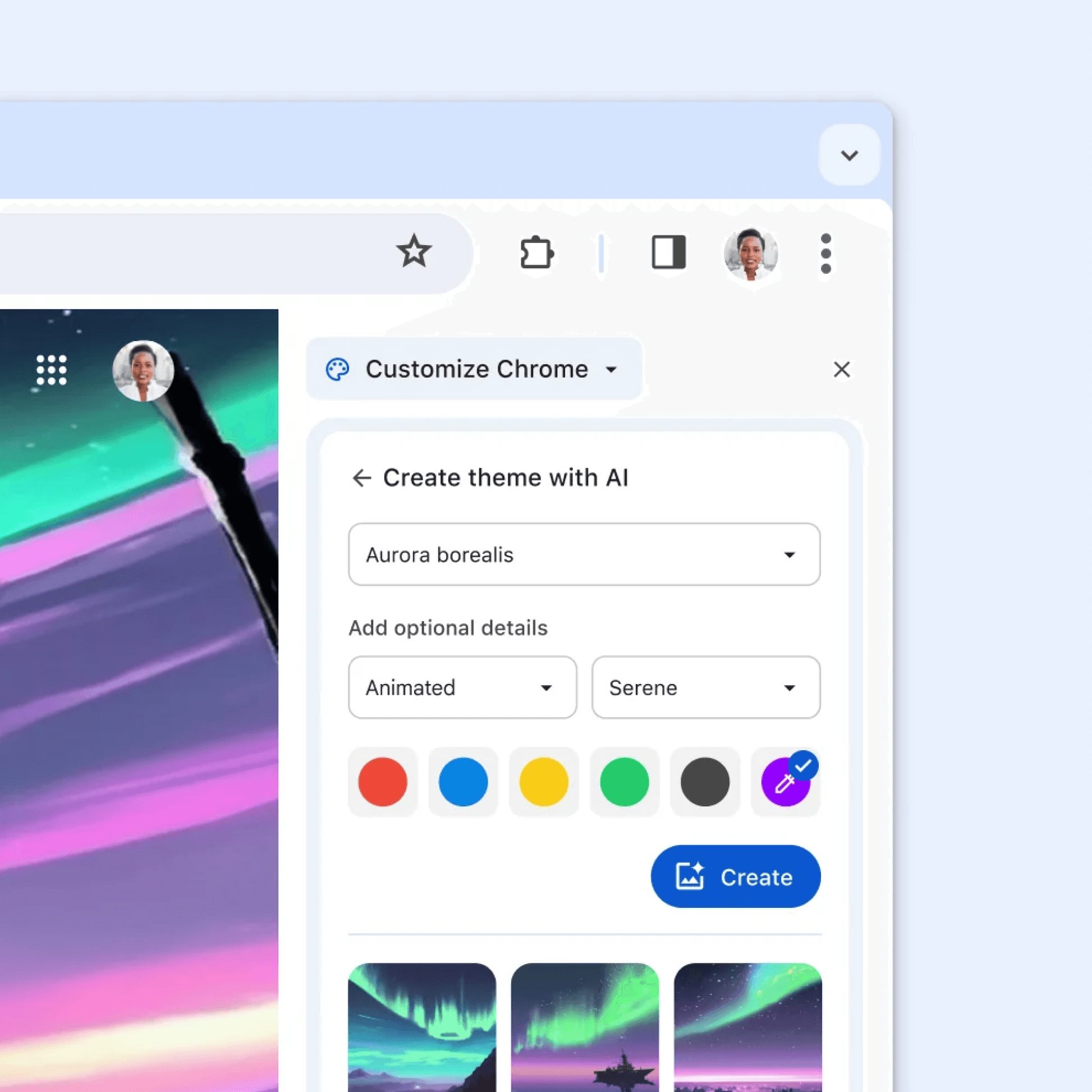1092x1092 pixels.
Task: Click the back arrow to previous panel
Action: tap(361, 477)
